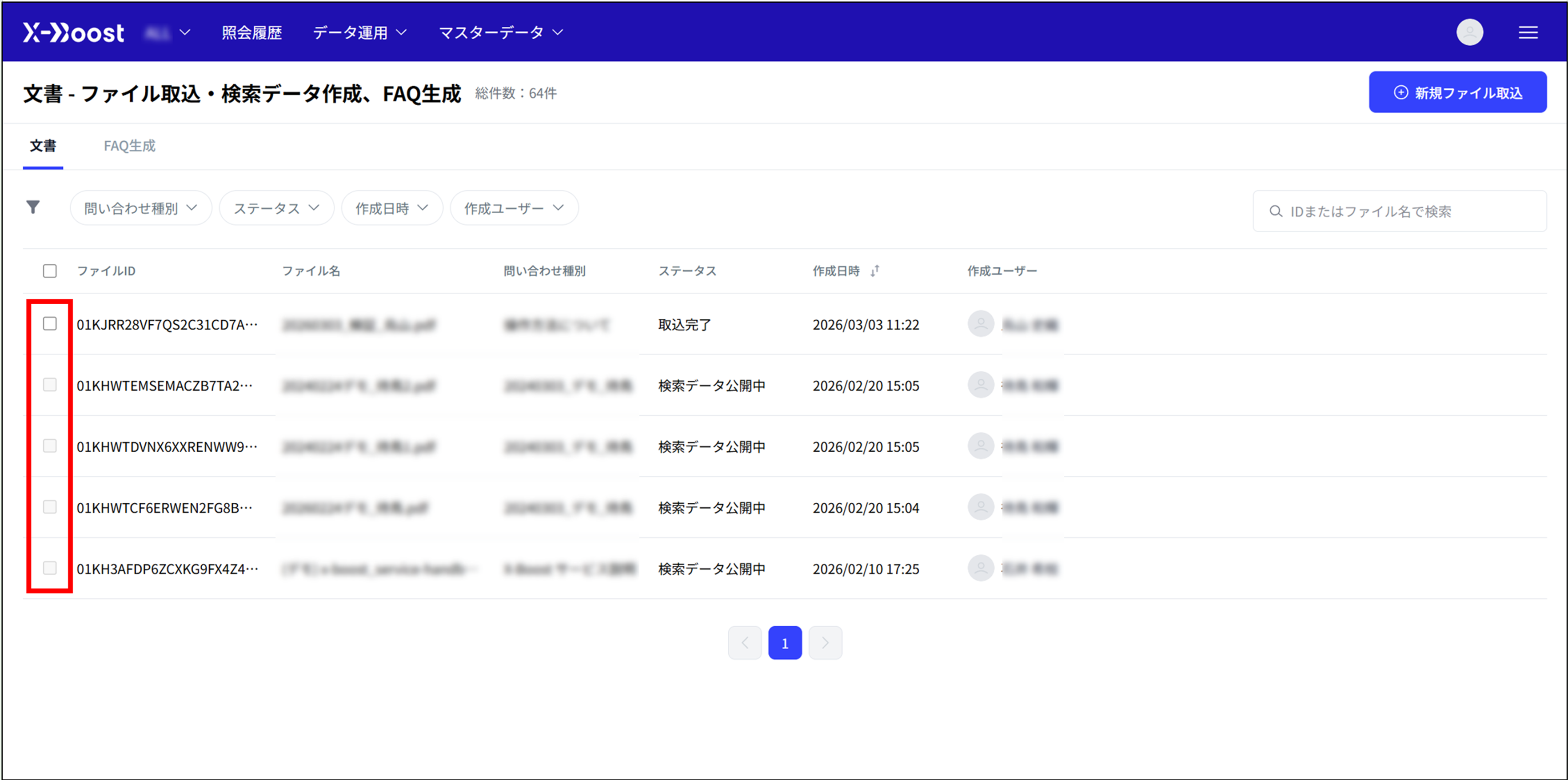Screen dimensions: 1568x780
Task: Click the filter funnel icon
Action: pyautogui.click(x=33, y=207)
